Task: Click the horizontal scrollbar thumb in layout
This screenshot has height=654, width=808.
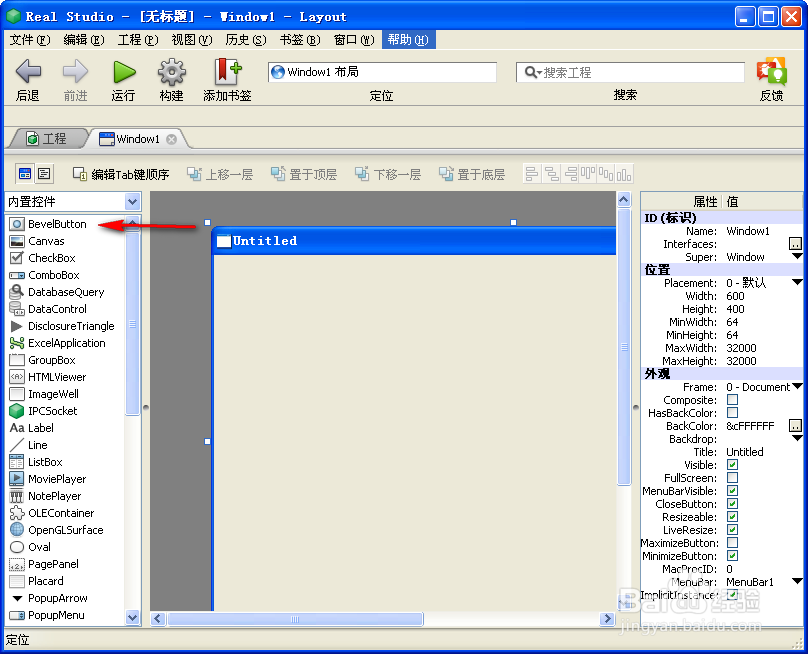Action: [x=295, y=619]
